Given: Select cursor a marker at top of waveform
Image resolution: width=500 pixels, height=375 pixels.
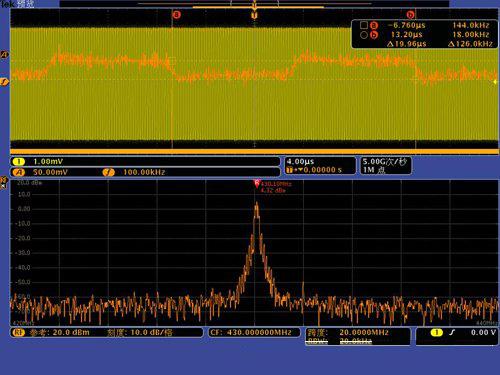Looking at the screenshot, I should click(176, 15).
